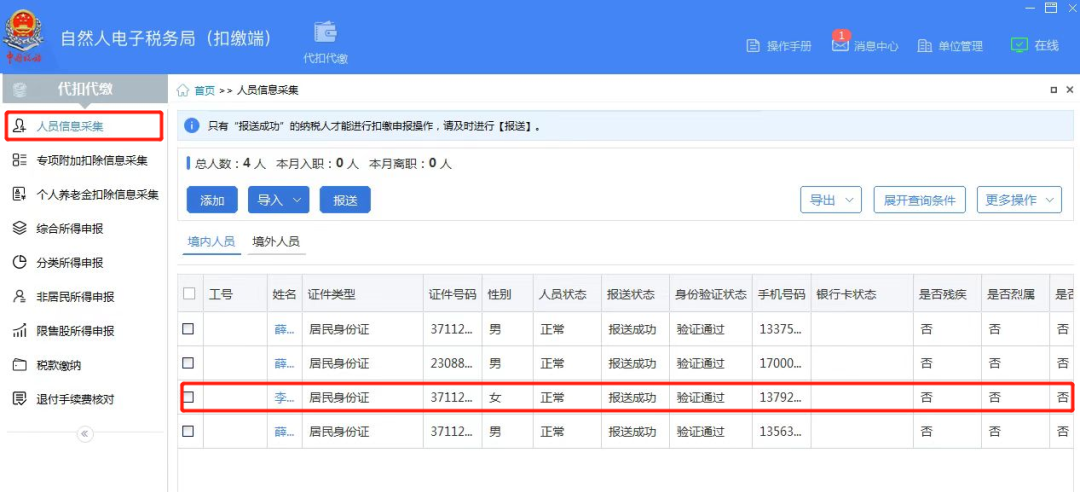Click the 专项附加扣除信息采集 list icon
The image size is (1080, 492).
point(20,161)
